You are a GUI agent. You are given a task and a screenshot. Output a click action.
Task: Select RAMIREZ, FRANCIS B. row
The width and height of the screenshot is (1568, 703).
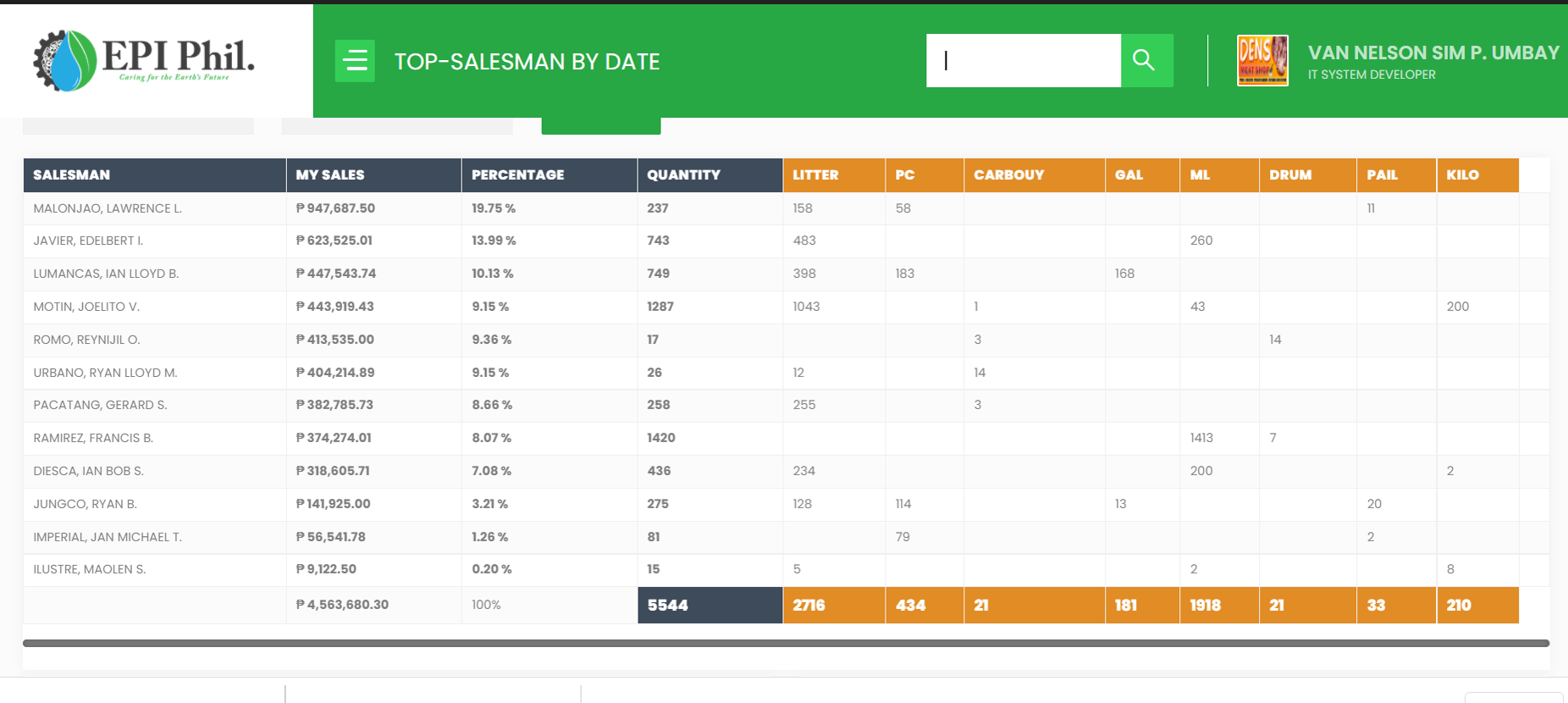coord(786,438)
